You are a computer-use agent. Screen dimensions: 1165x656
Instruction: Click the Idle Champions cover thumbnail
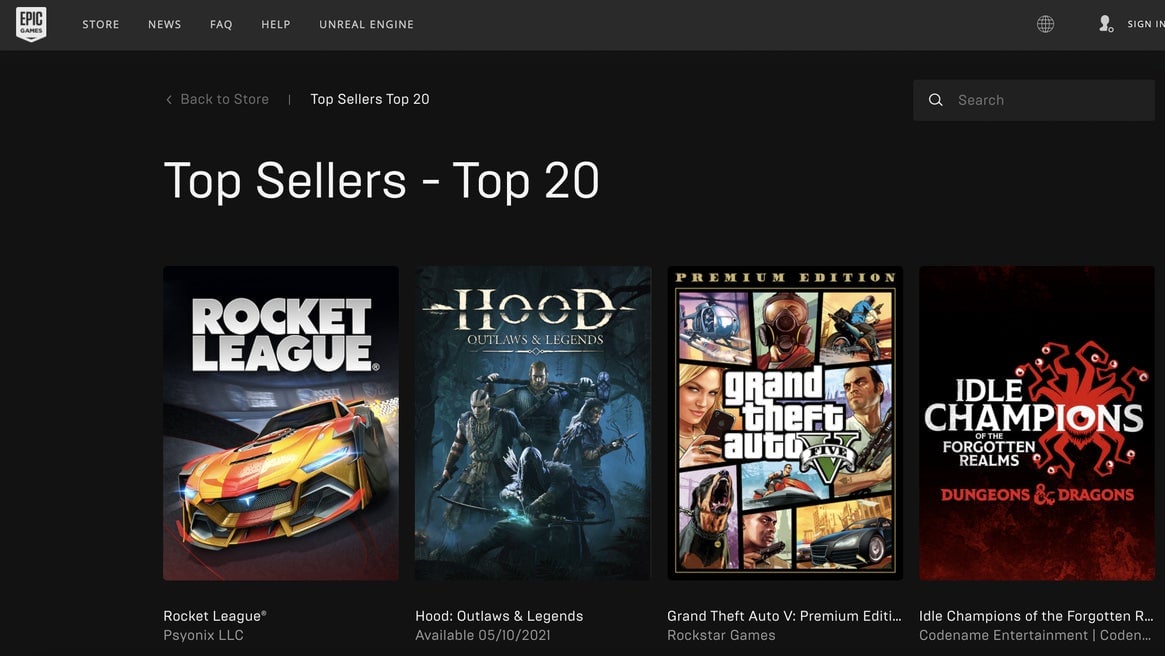tap(1036, 422)
